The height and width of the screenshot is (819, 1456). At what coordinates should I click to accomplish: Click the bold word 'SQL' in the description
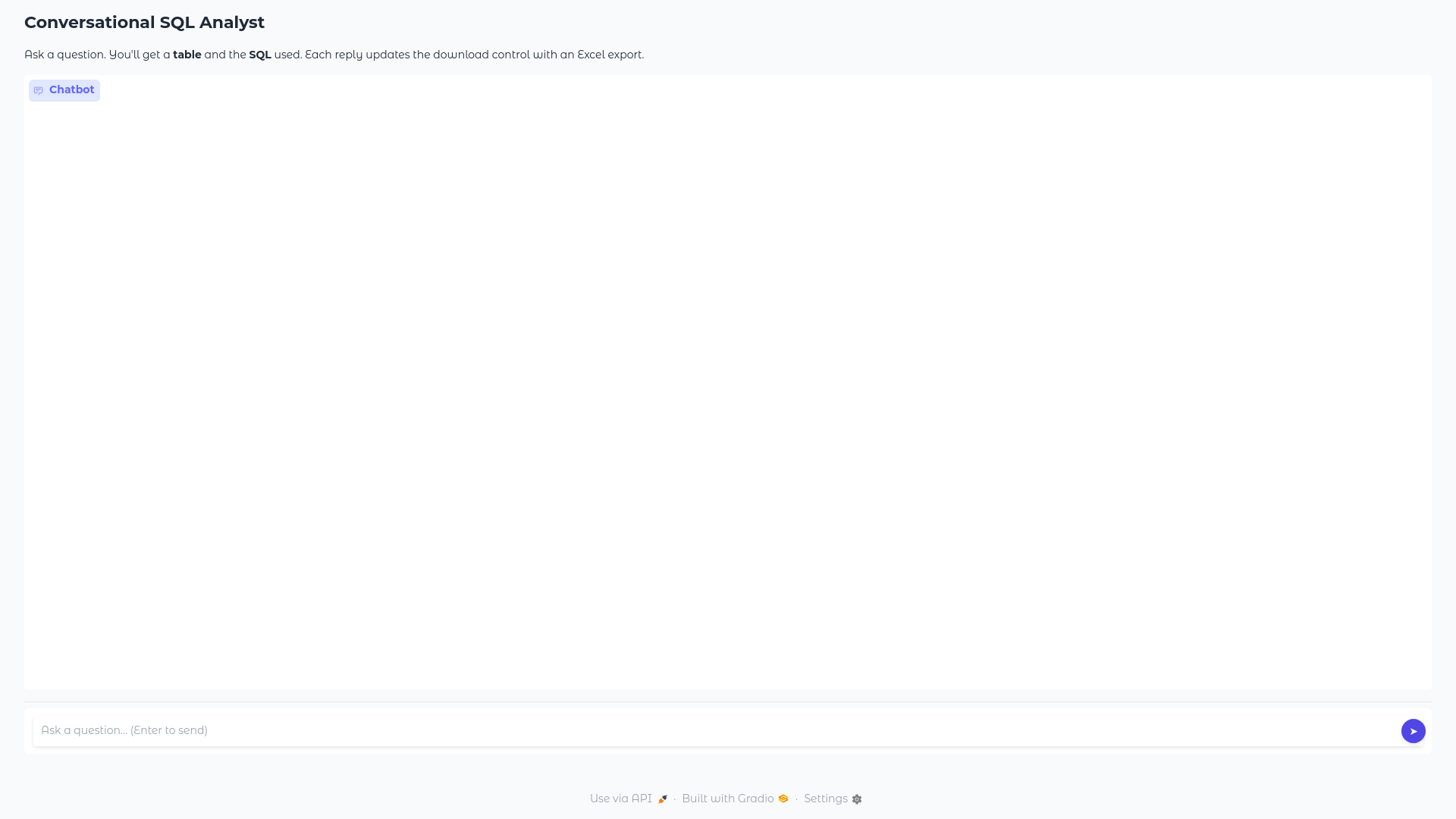(260, 55)
